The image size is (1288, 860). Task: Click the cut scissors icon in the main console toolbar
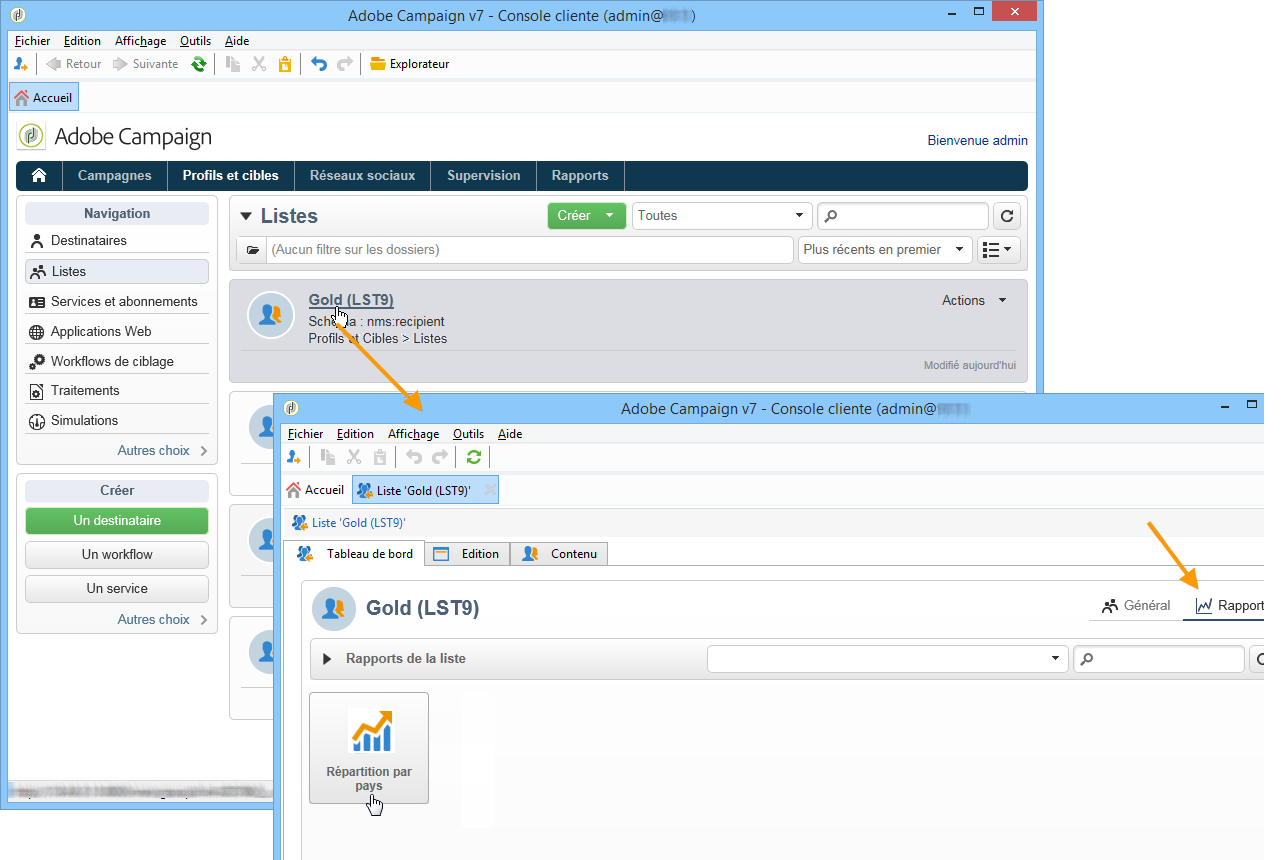coord(259,64)
